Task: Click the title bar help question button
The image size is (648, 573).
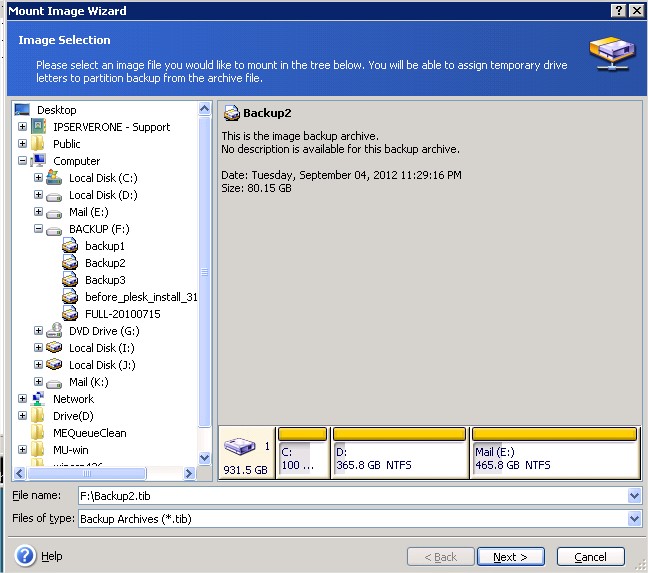Action: [x=619, y=9]
